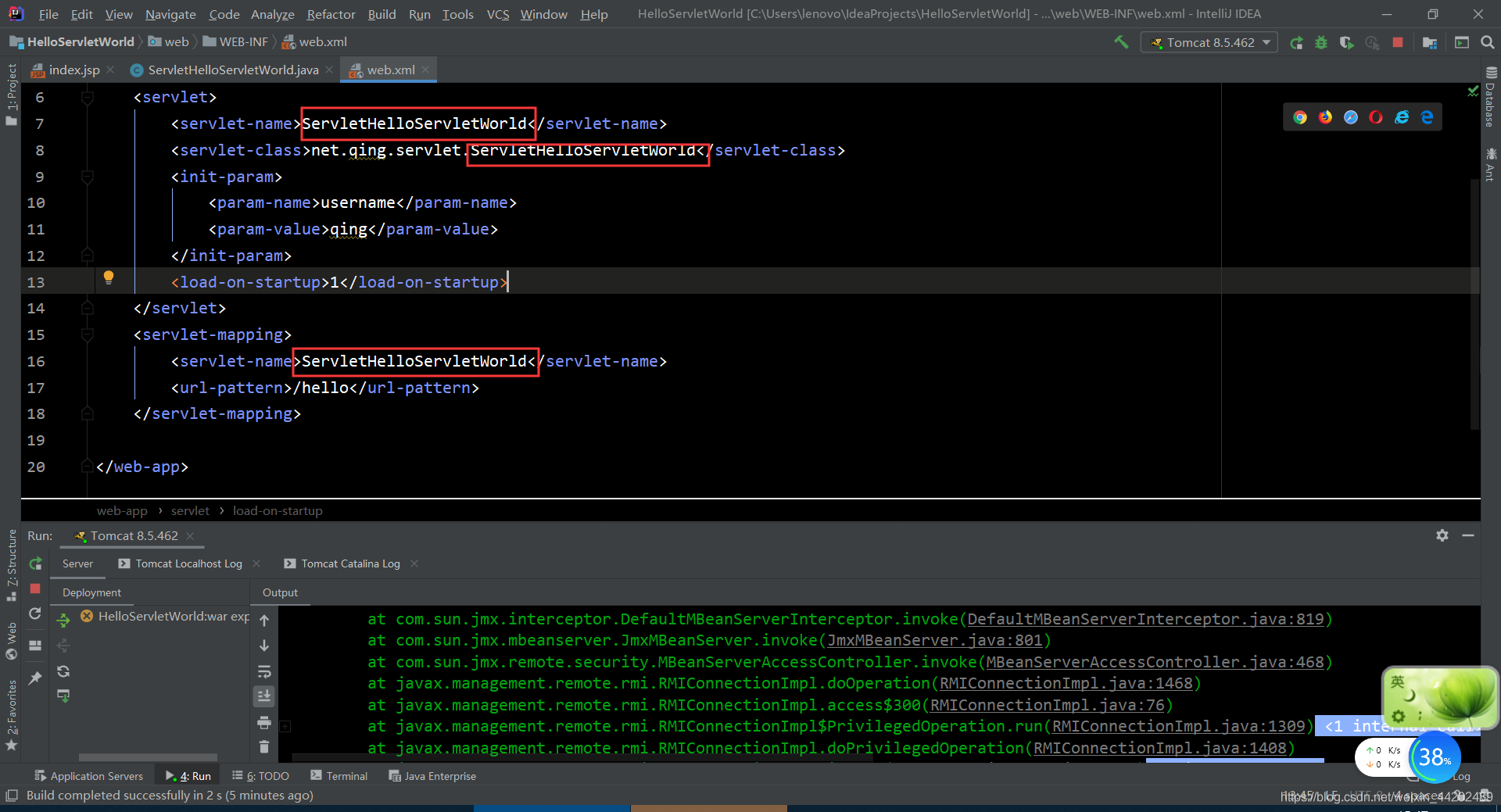Viewport: 1501px width, 812px height.
Task: Click the Rerun icon in the Run panel
Action: coord(35,563)
